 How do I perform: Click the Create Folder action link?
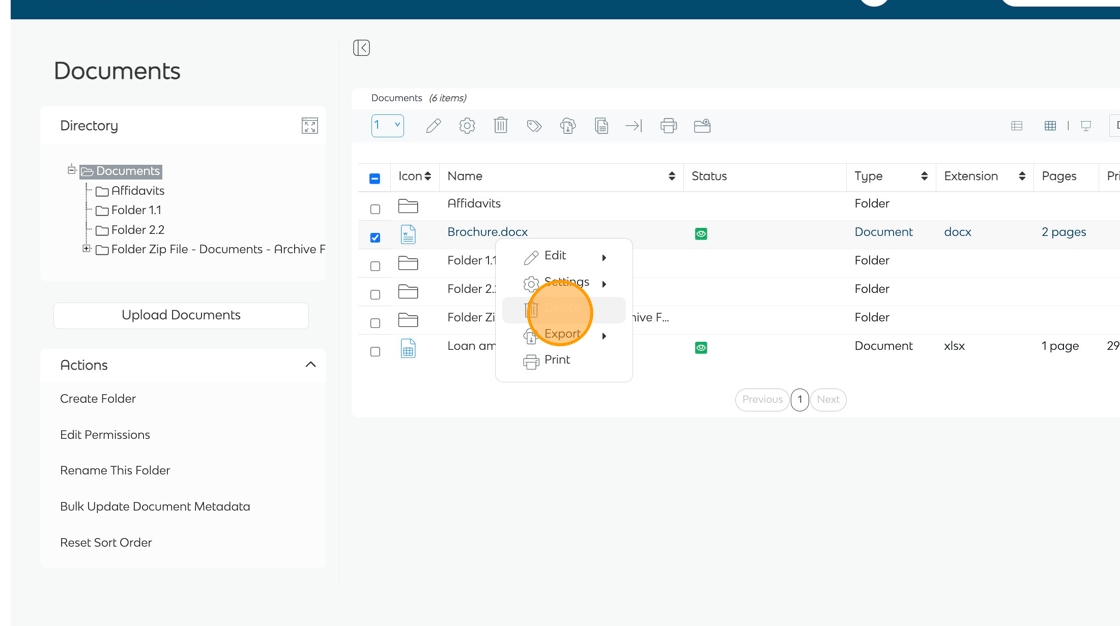pos(98,399)
